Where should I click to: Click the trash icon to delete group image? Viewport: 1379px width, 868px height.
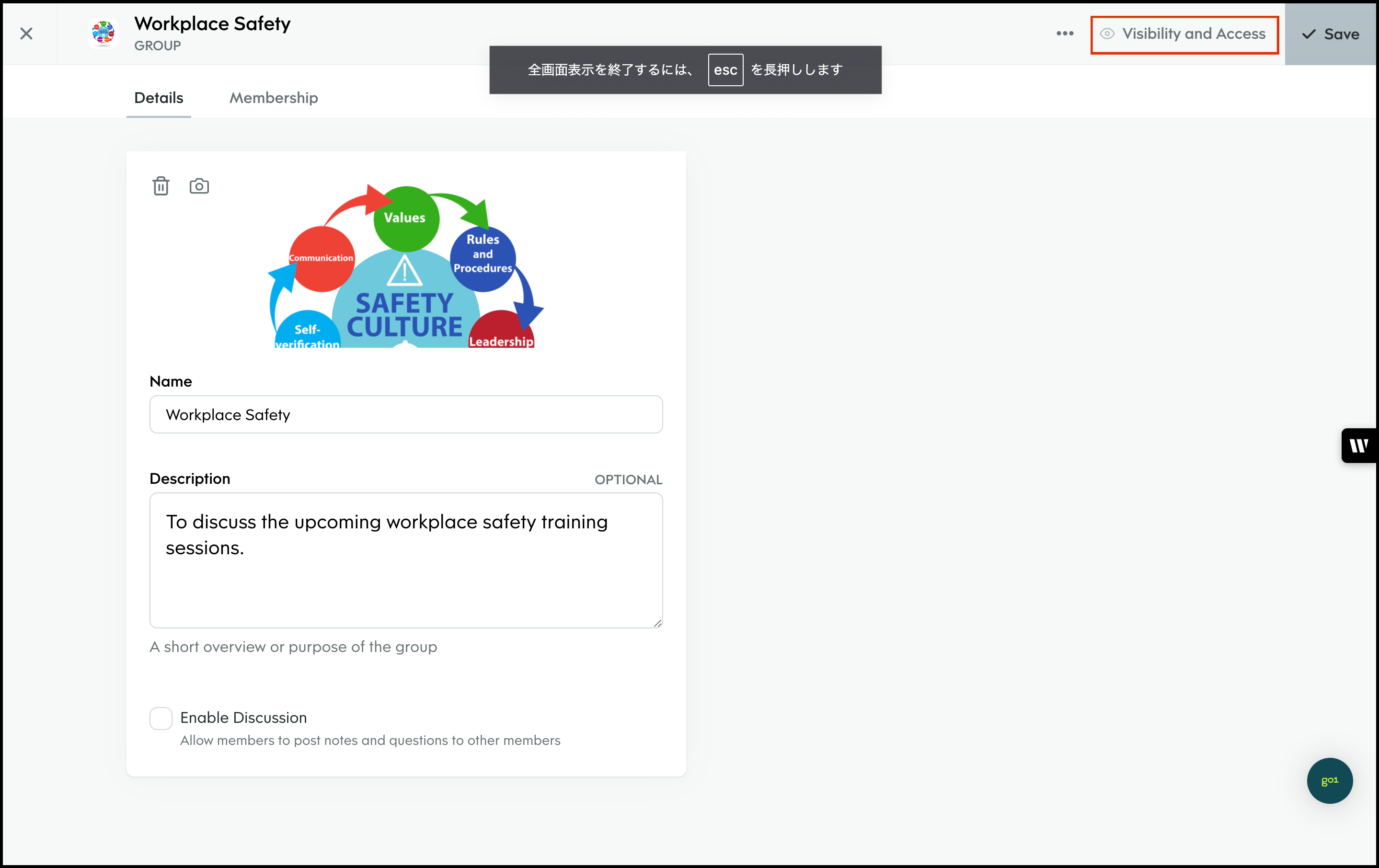tap(161, 186)
